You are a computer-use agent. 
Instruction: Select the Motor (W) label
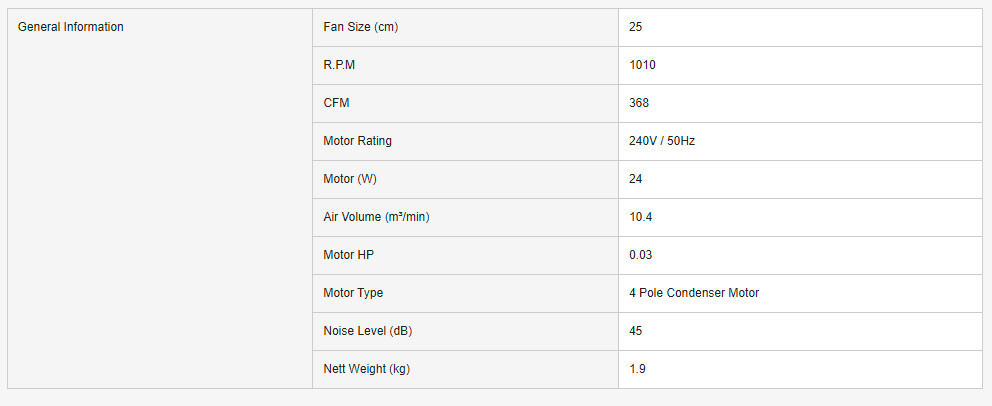352,179
